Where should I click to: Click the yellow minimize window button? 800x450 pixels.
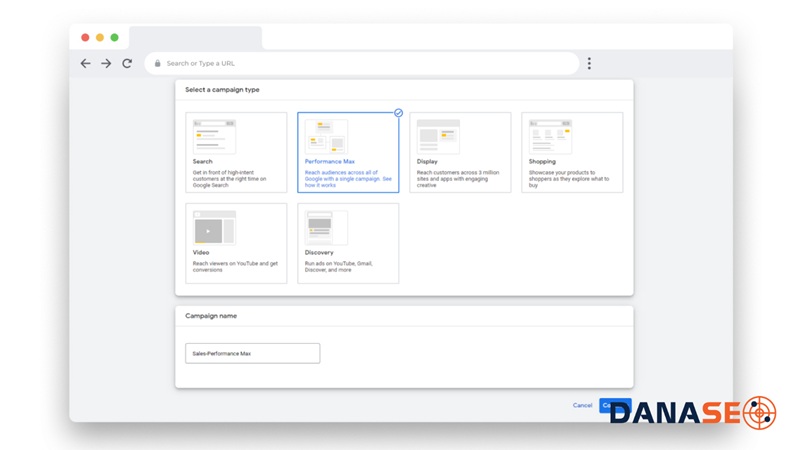click(x=100, y=37)
